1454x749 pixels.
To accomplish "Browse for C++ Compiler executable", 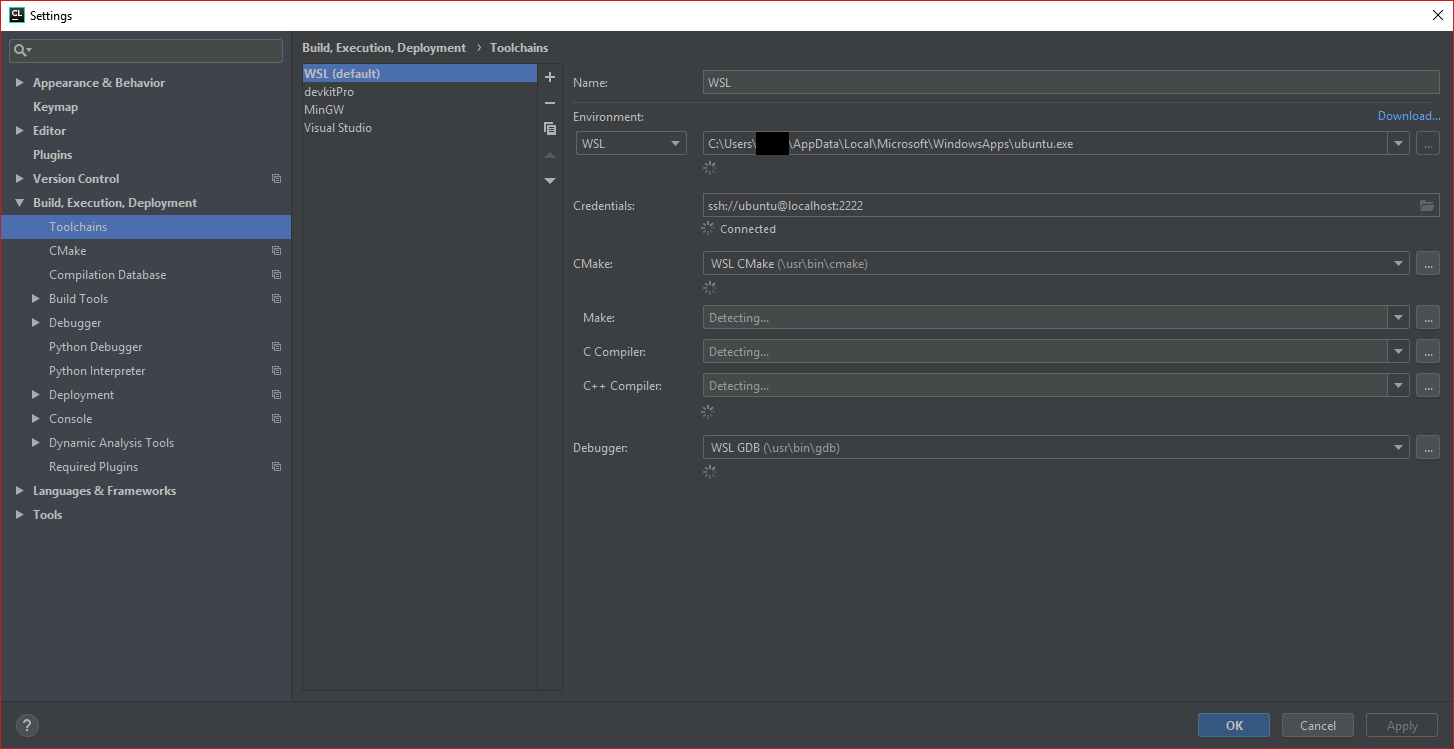I will click(x=1427, y=386).
